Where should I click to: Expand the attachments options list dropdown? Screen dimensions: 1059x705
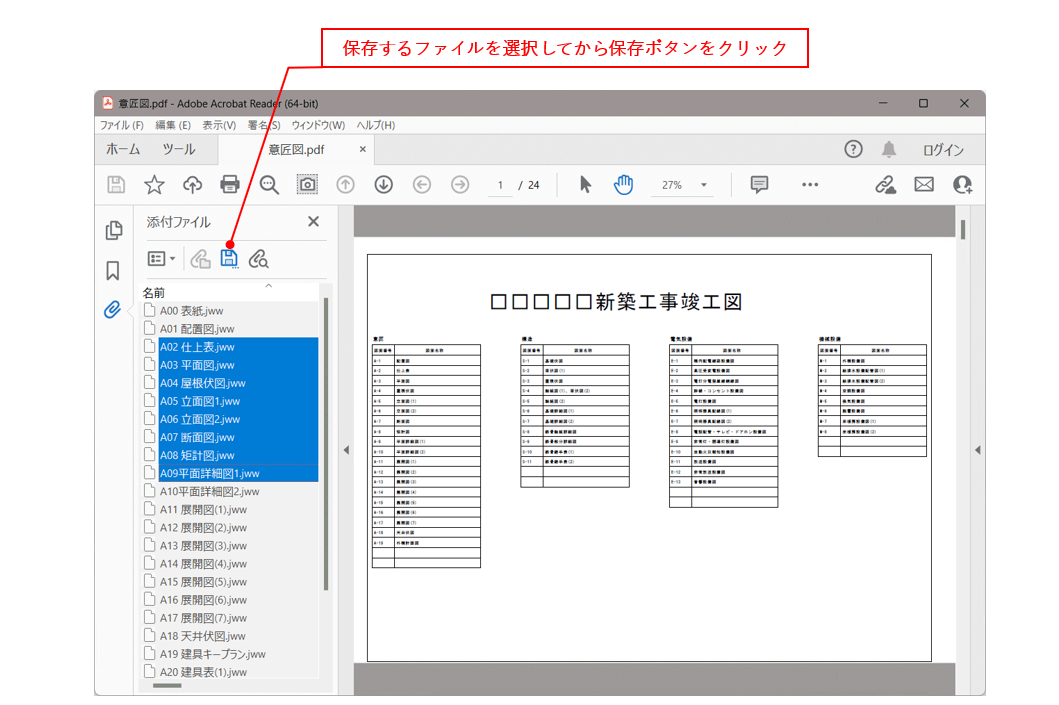coord(161,259)
